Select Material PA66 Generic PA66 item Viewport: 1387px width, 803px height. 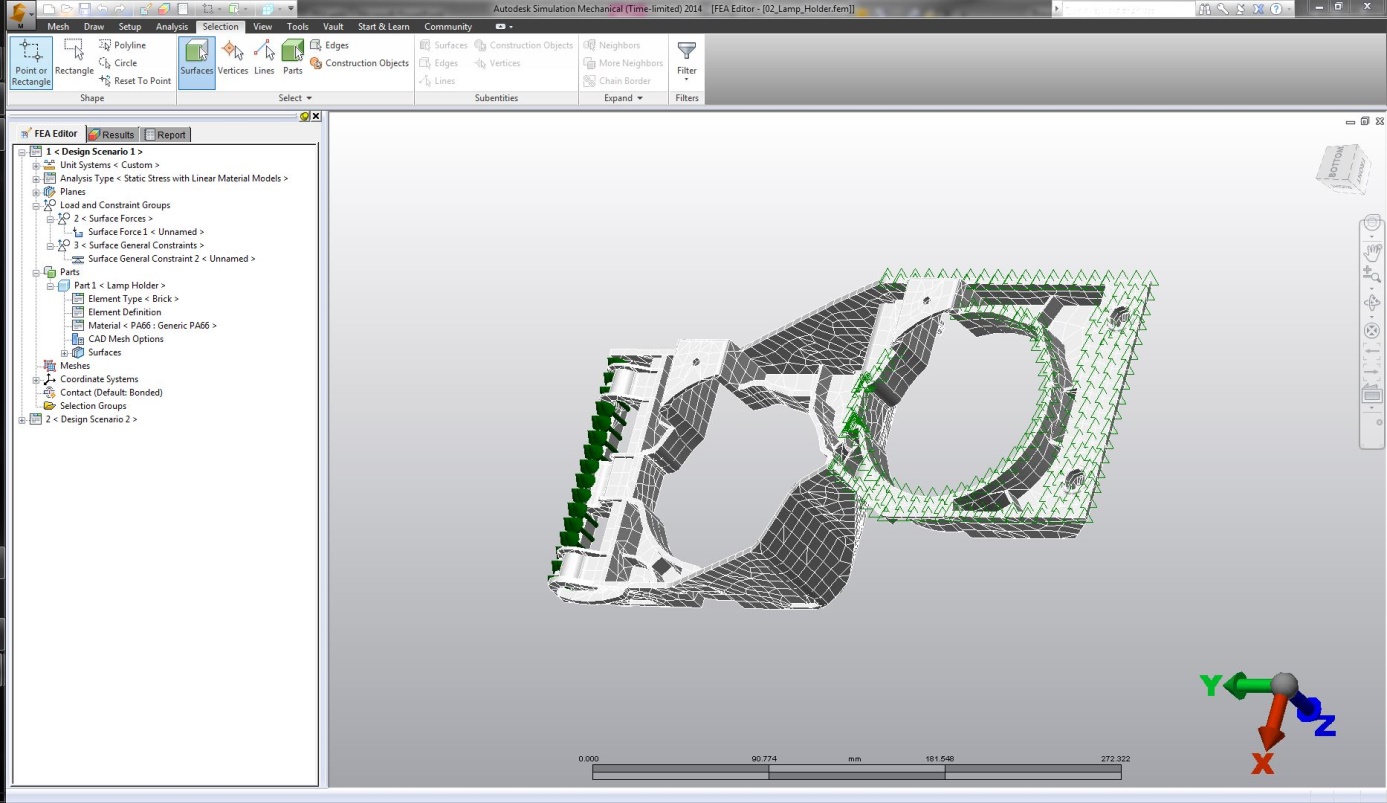coord(152,325)
